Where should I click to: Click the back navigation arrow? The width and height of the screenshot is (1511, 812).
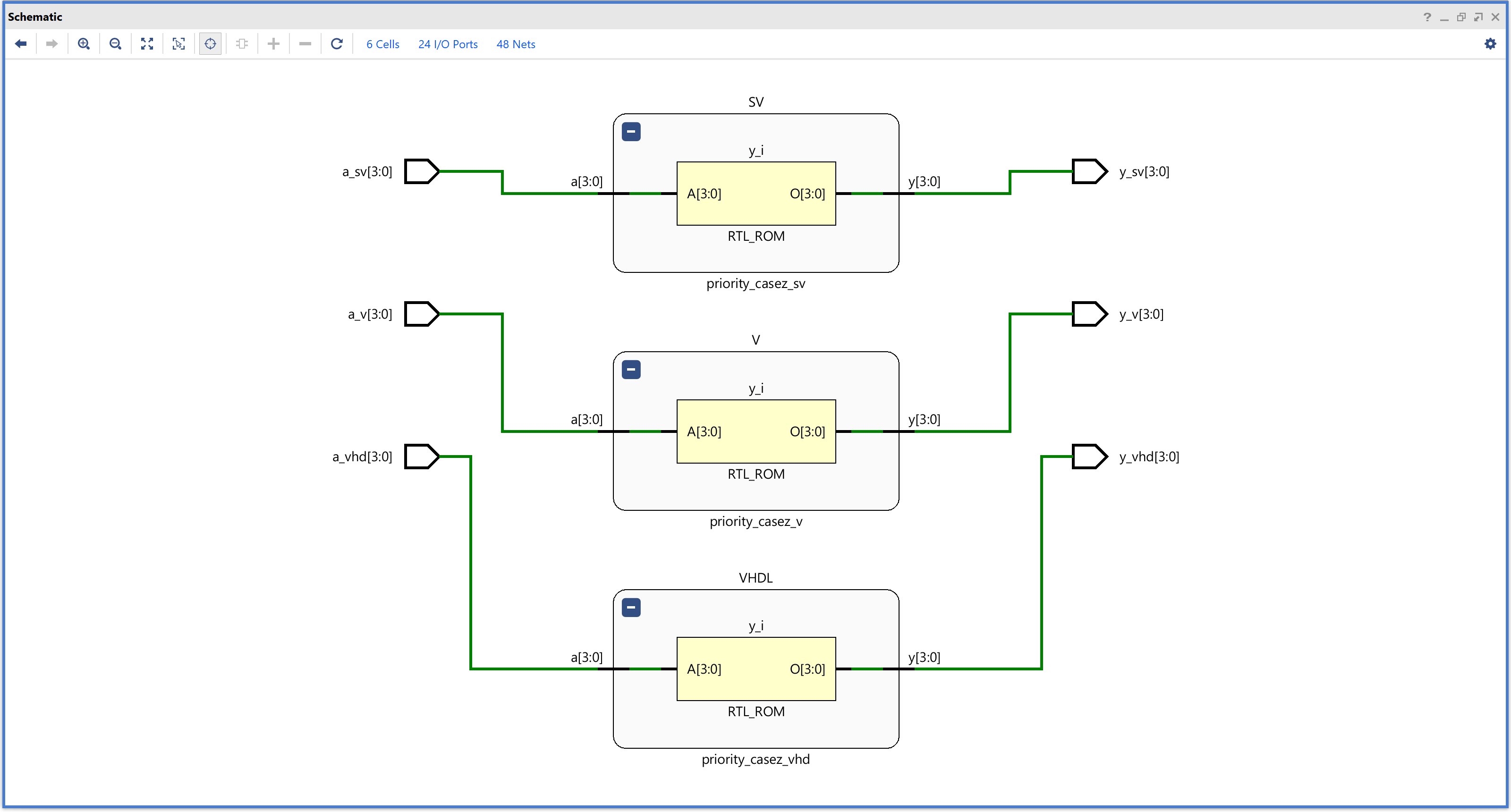[21, 44]
